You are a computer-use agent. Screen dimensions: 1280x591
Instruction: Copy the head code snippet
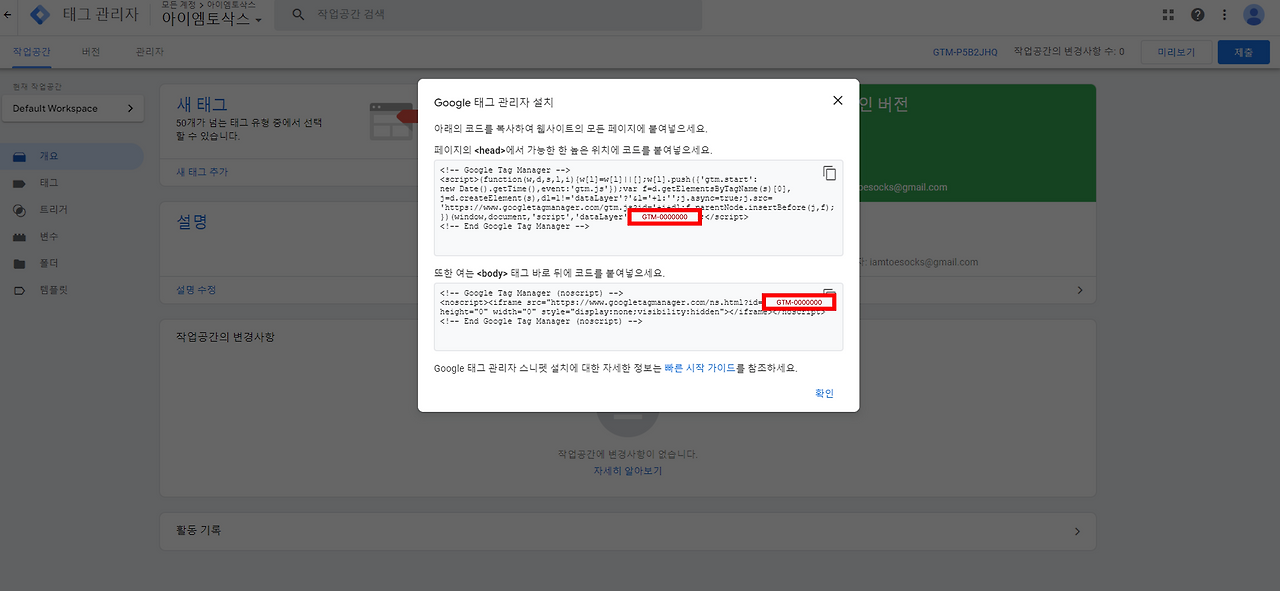pyautogui.click(x=829, y=173)
